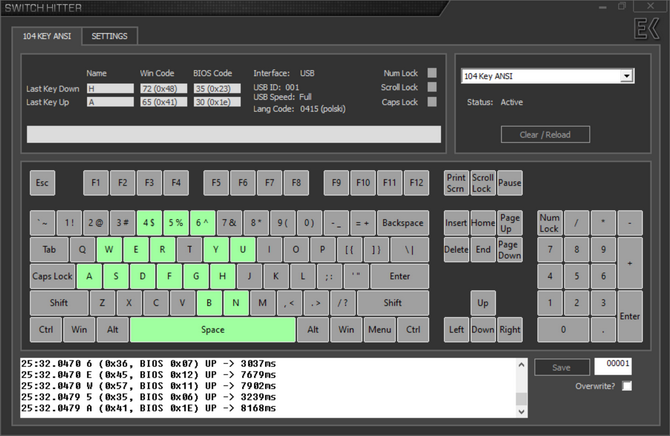670x436 pixels.
Task: Click the F5 key
Action: pyautogui.click(x=216, y=183)
